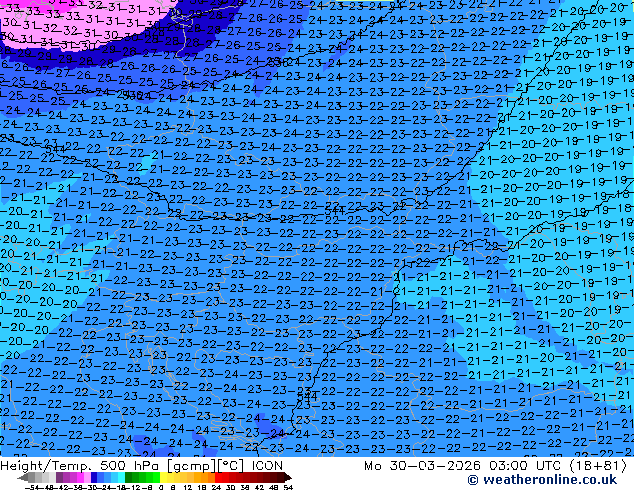Click the '54' label at the legend's end

pos(288,487)
